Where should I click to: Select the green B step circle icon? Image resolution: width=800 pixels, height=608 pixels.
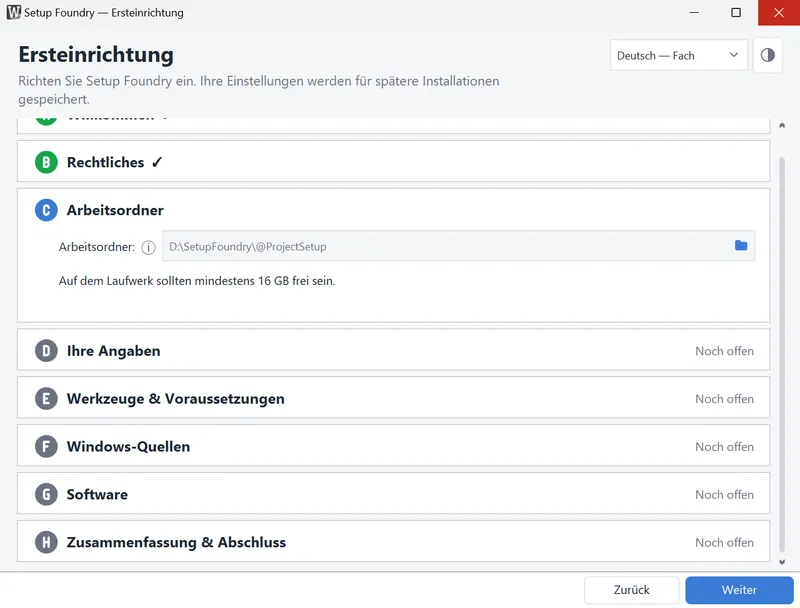click(46, 162)
